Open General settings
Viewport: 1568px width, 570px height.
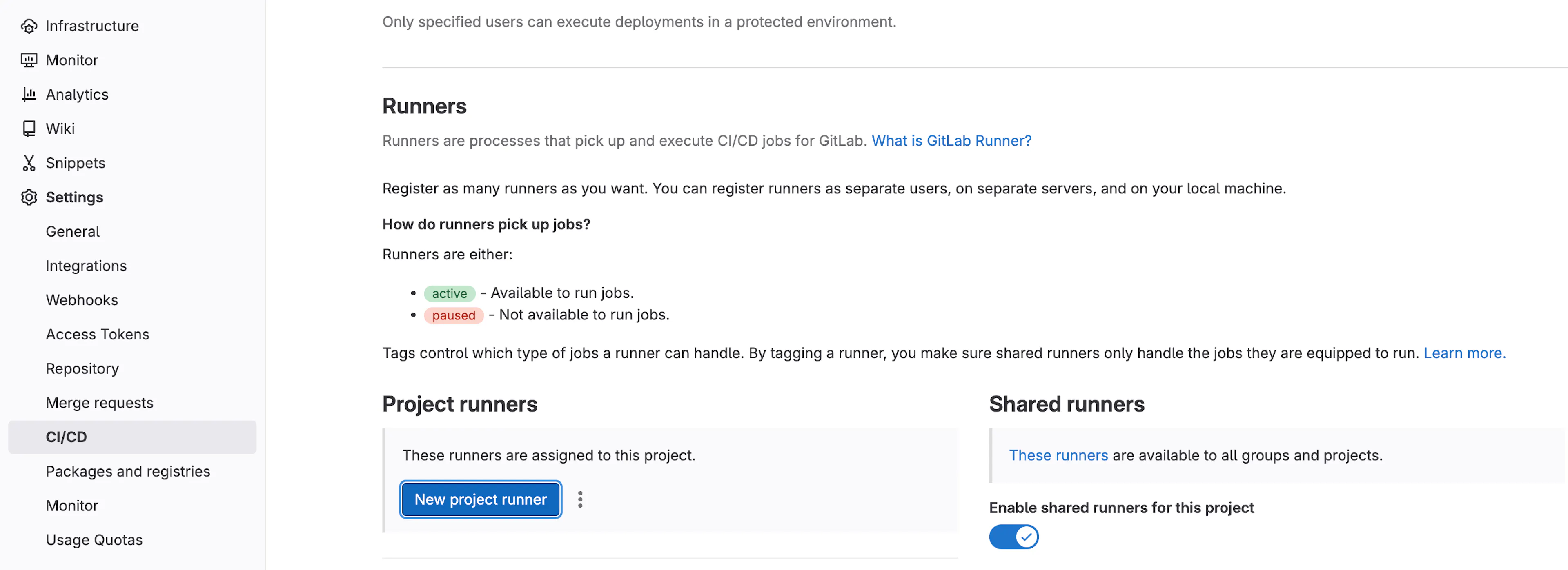click(72, 231)
